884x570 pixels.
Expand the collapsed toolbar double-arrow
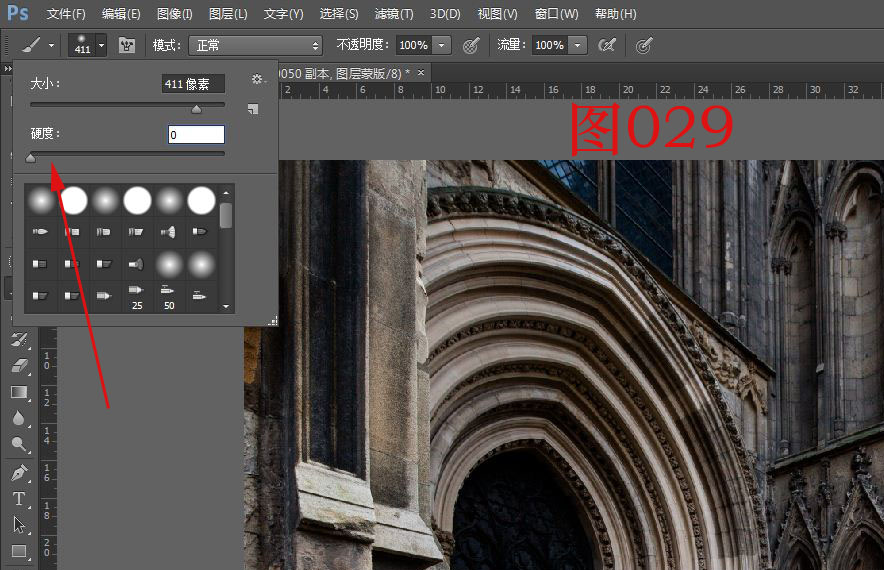point(8,69)
